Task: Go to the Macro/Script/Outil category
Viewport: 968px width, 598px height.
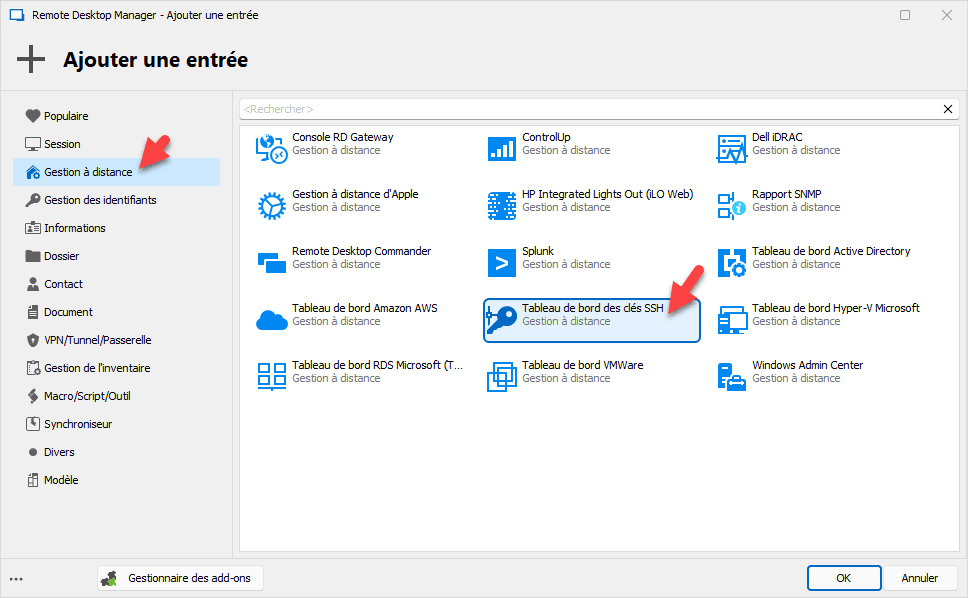Action: coord(87,396)
